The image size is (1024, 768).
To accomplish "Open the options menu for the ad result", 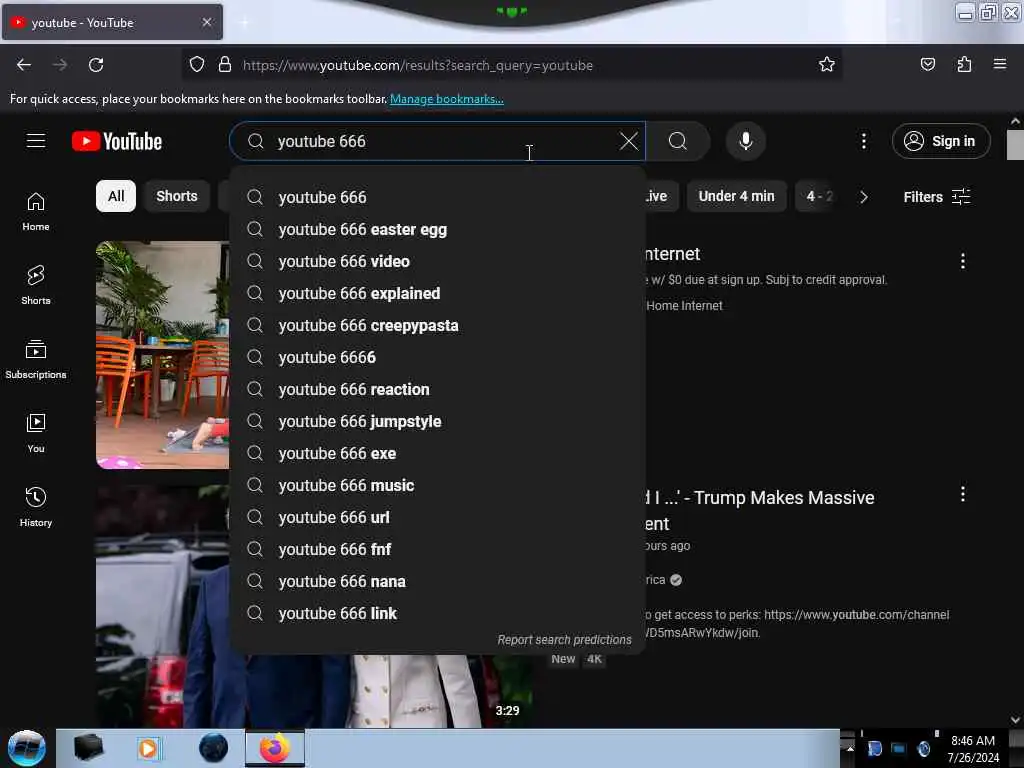I will coord(962,261).
